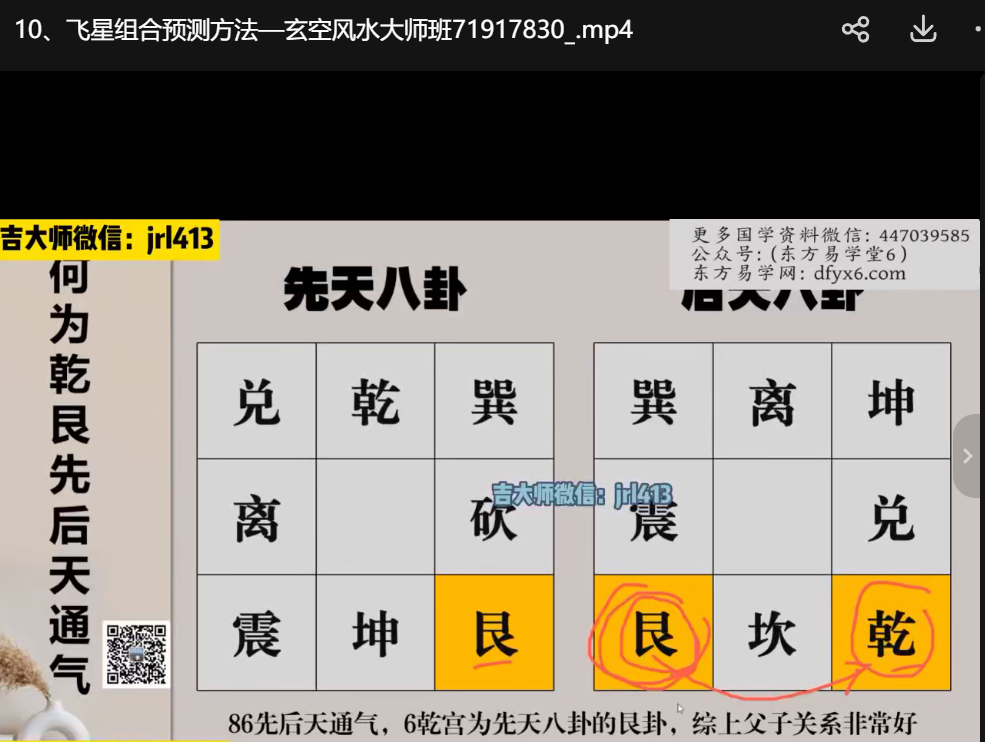Select the 坎 cell in 后天八卦 grid

tap(771, 633)
